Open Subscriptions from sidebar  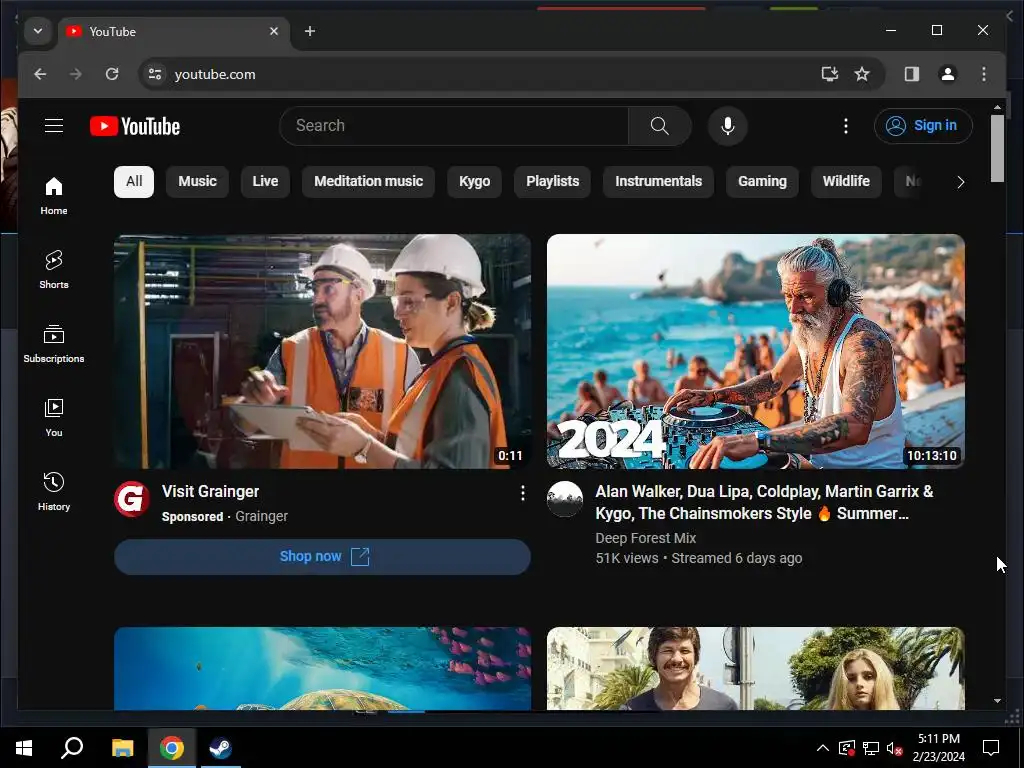54,344
